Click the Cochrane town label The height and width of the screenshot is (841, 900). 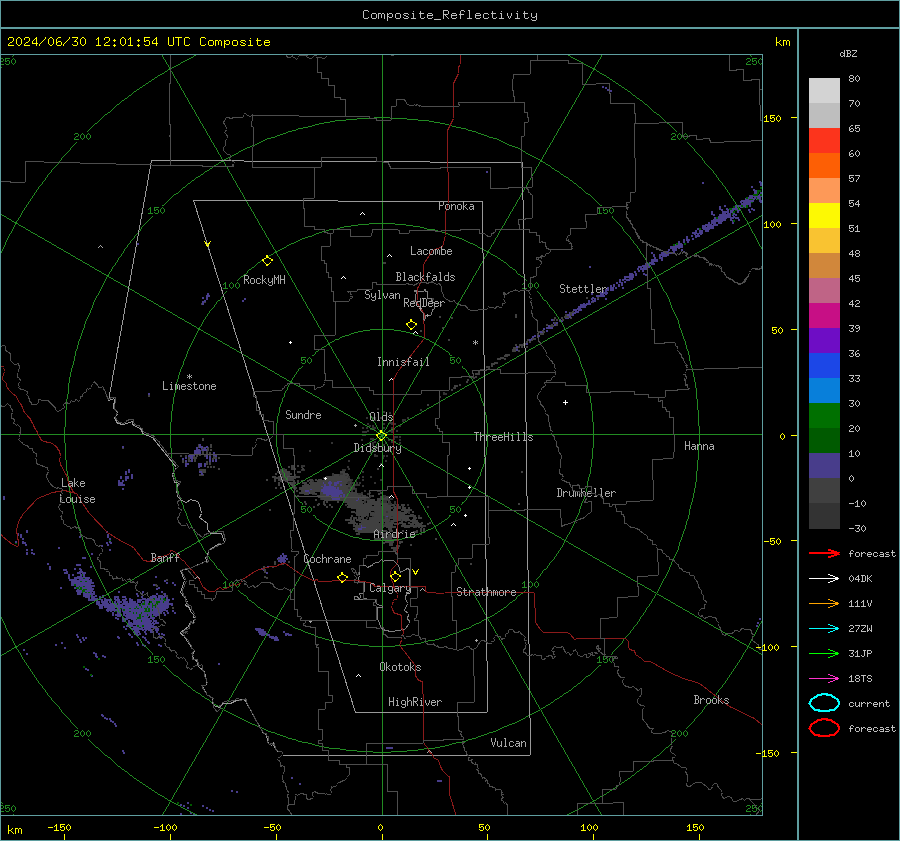(x=327, y=559)
